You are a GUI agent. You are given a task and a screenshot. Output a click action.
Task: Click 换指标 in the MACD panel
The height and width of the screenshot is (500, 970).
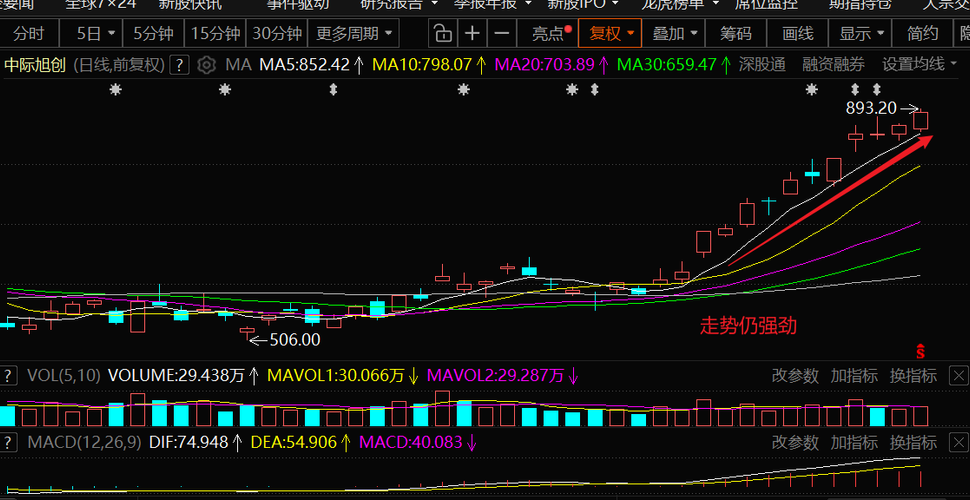click(x=913, y=442)
